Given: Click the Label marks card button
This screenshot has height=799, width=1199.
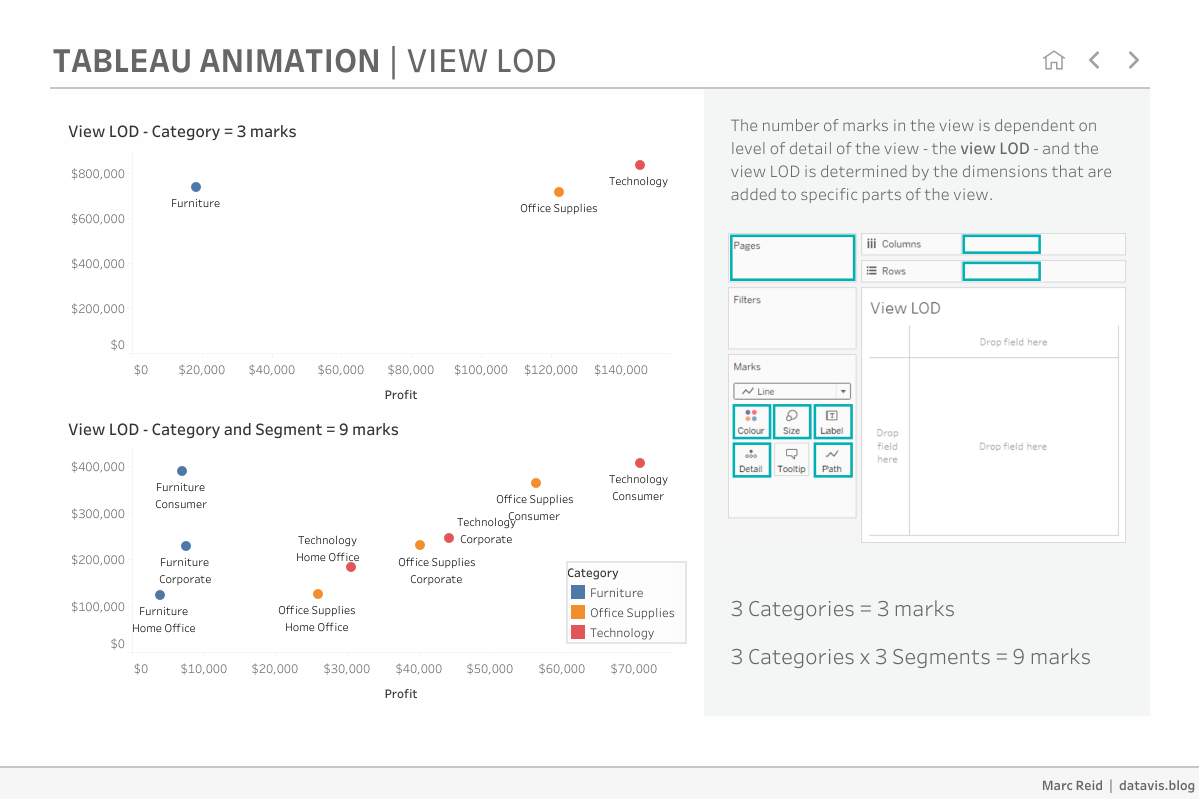Looking at the screenshot, I should tap(832, 422).
